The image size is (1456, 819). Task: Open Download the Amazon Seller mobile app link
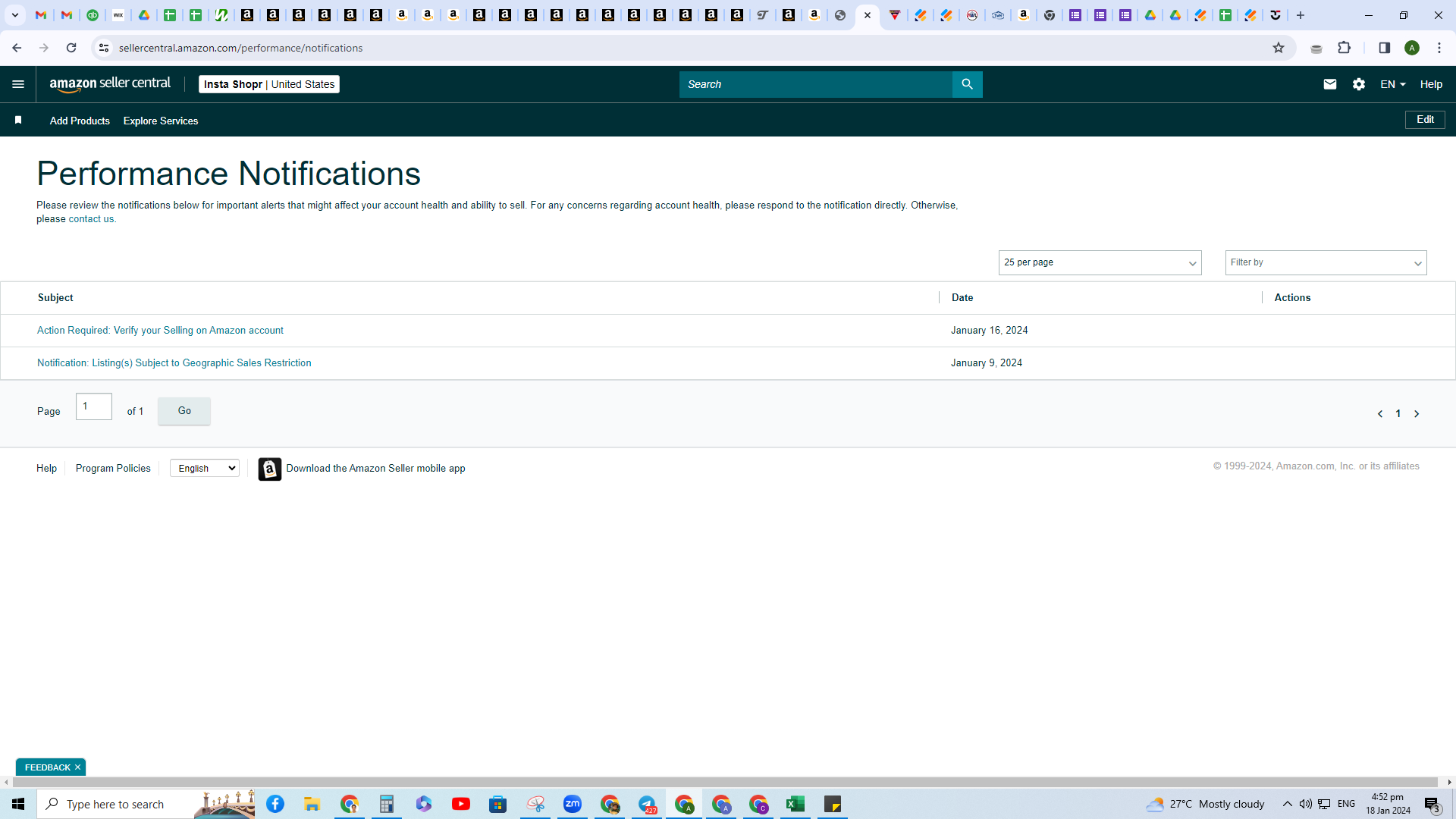375,469
